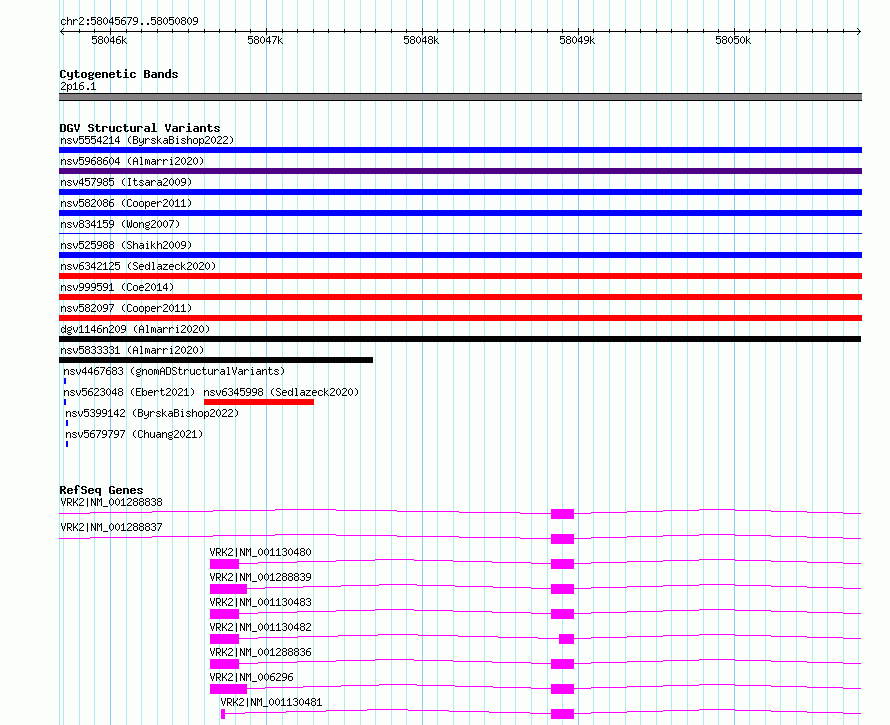Open transcript VRK2|NM_001288836 label
This screenshot has width=890, height=725.
(x=261, y=652)
